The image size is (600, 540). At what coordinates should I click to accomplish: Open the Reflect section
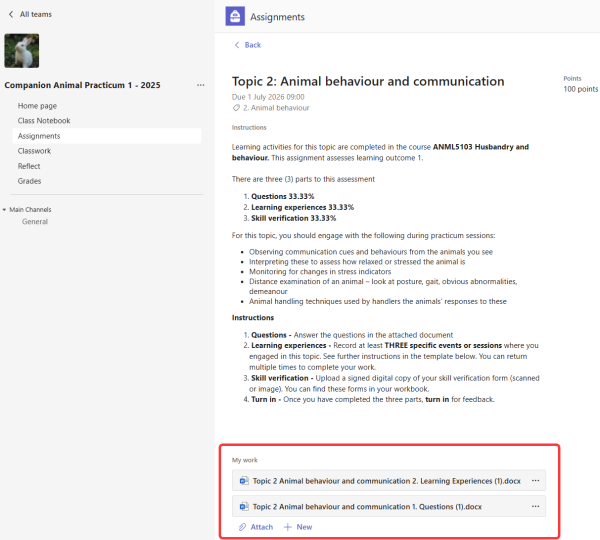click(x=29, y=166)
